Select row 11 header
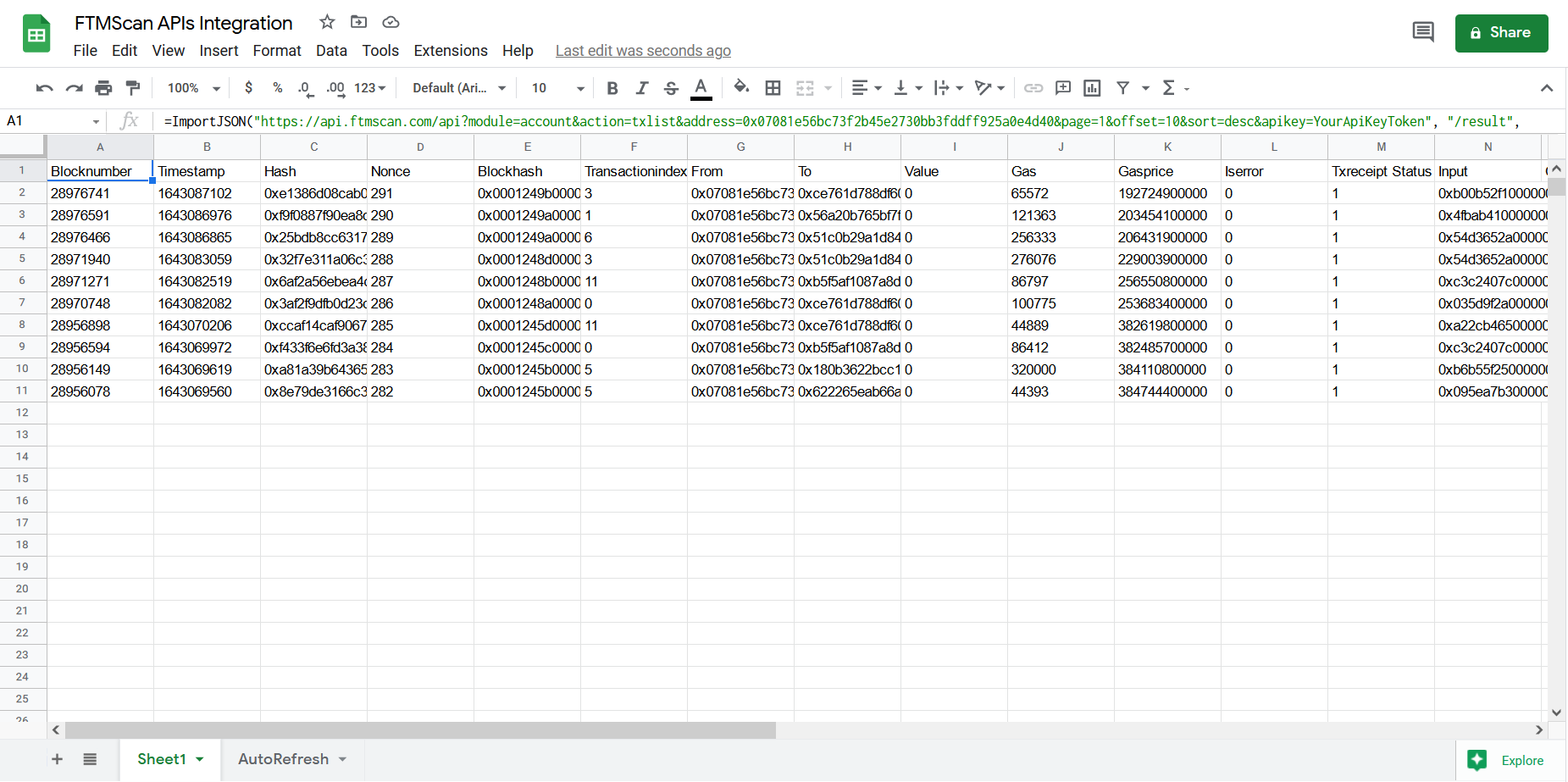Image resolution: width=1568 pixels, height=782 pixels. (23, 391)
